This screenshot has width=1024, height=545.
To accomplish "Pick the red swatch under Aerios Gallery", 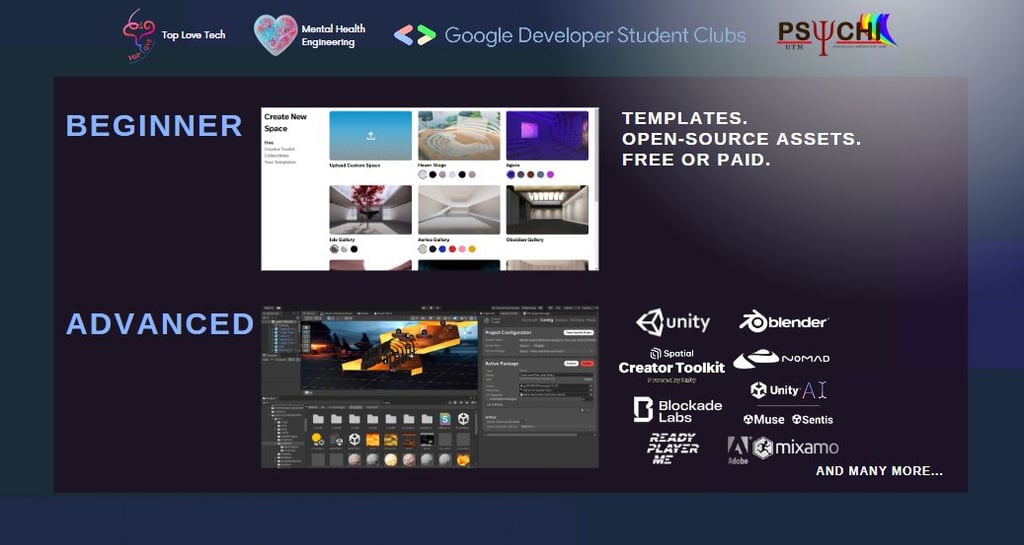I will click(x=452, y=249).
